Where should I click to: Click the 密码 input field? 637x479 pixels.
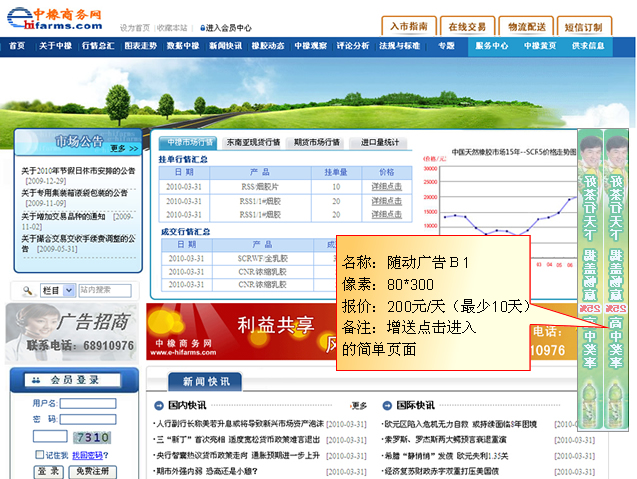[88, 419]
